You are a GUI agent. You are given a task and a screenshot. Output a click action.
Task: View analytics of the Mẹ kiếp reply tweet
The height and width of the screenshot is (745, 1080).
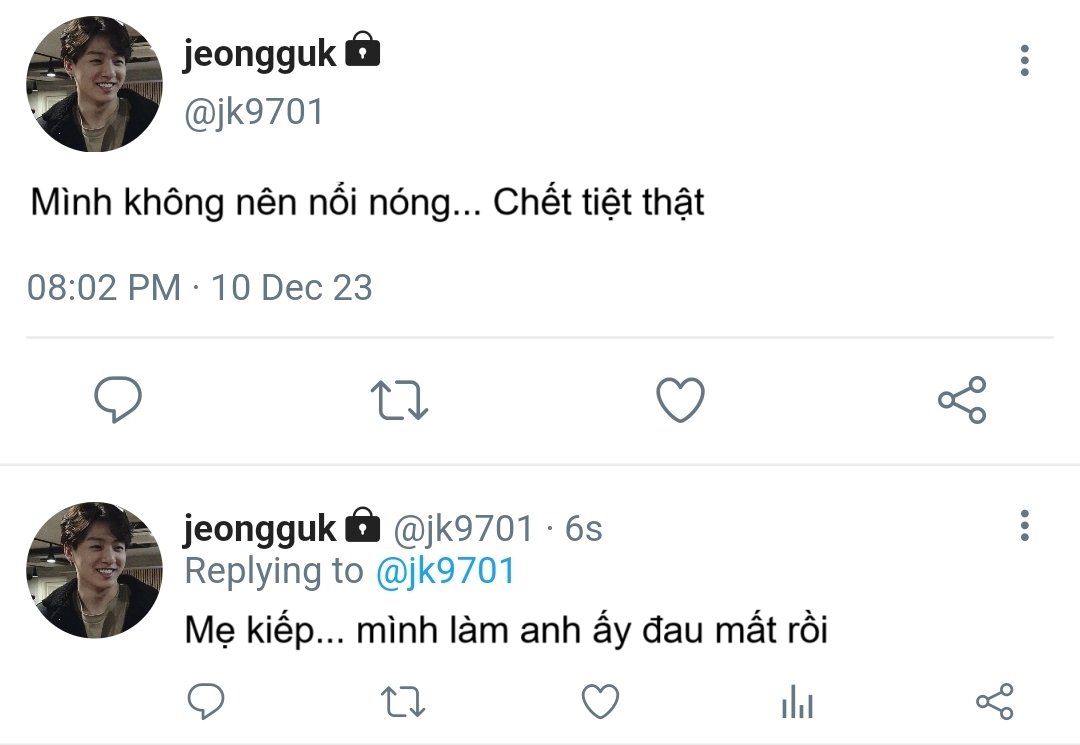point(797,702)
